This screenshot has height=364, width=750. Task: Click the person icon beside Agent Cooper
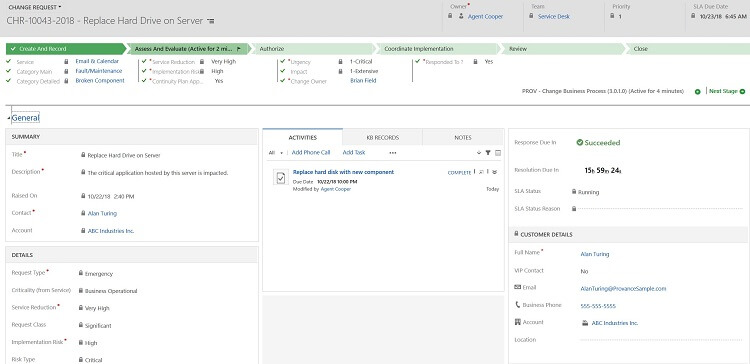click(461, 16)
